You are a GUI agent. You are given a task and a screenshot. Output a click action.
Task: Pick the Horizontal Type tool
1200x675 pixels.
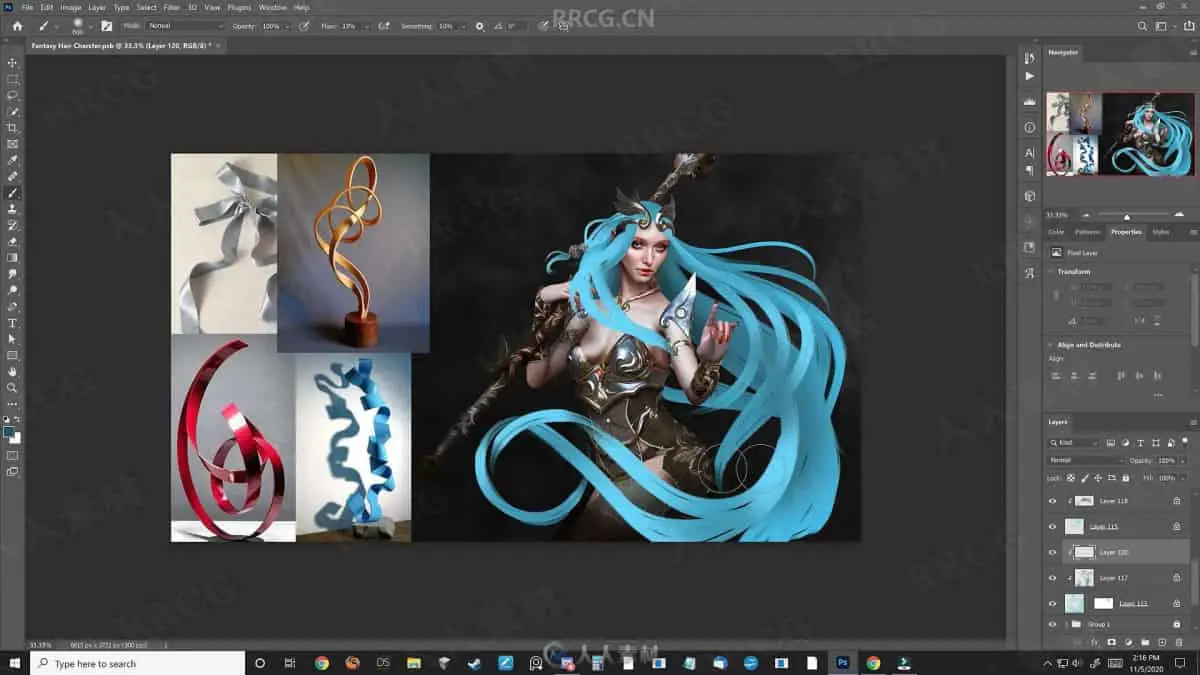pyautogui.click(x=12, y=323)
